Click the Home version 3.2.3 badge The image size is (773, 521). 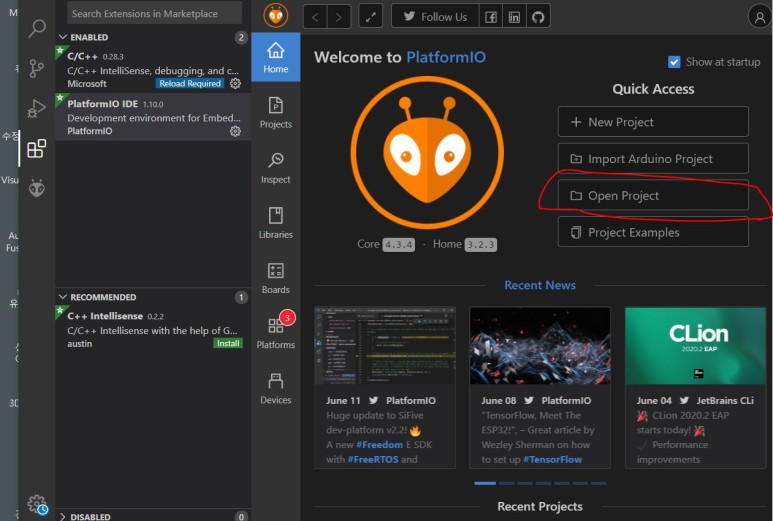481,245
